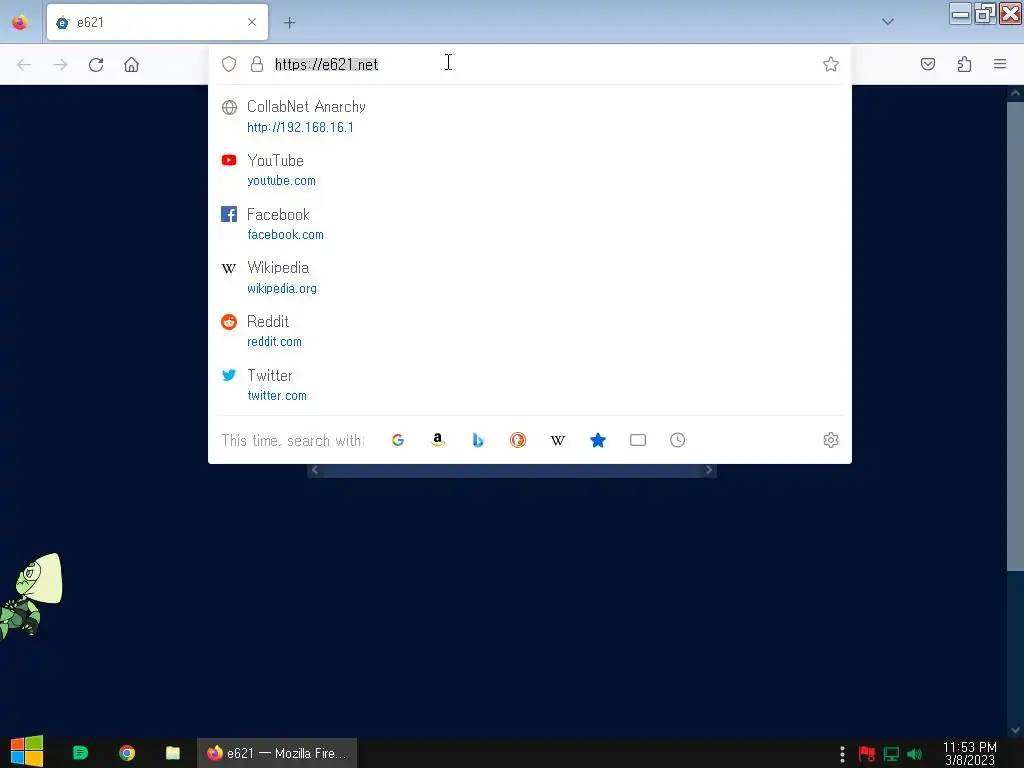This screenshot has width=1024, height=768.
Task: Open tracking protection shield icon
Action: pyautogui.click(x=229, y=64)
